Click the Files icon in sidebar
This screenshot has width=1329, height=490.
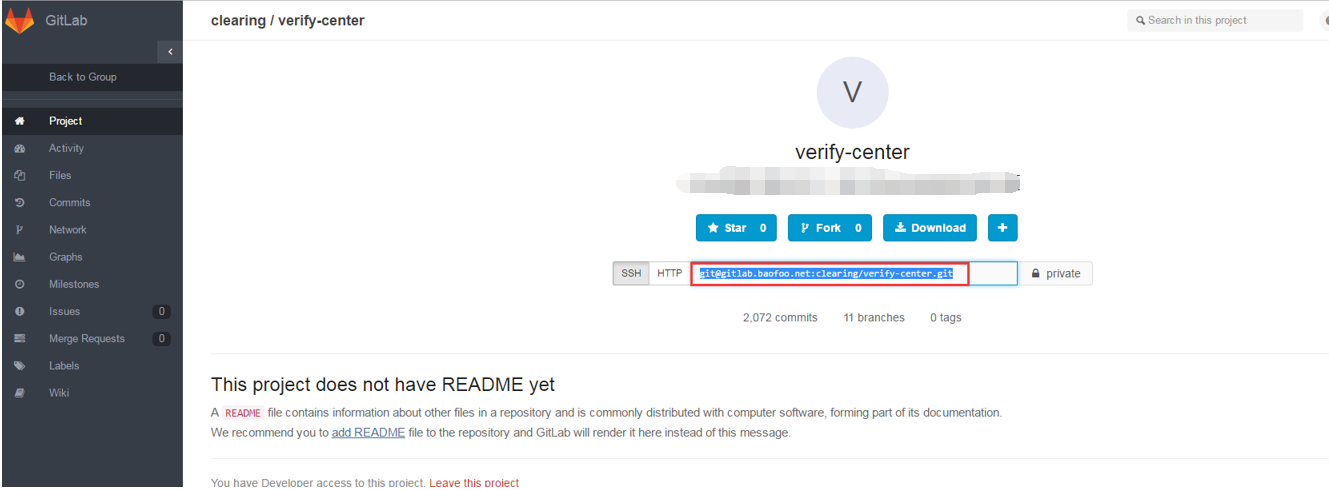(x=19, y=176)
